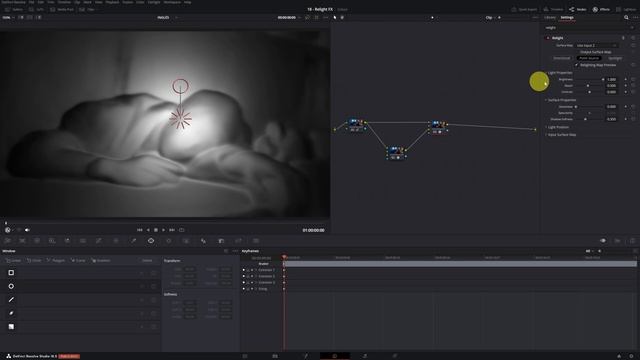Toggle the Relight effect enable dot
Image resolution: width=640 pixels, height=360 pixels.
pyautogui.click(x=548, y=38)
